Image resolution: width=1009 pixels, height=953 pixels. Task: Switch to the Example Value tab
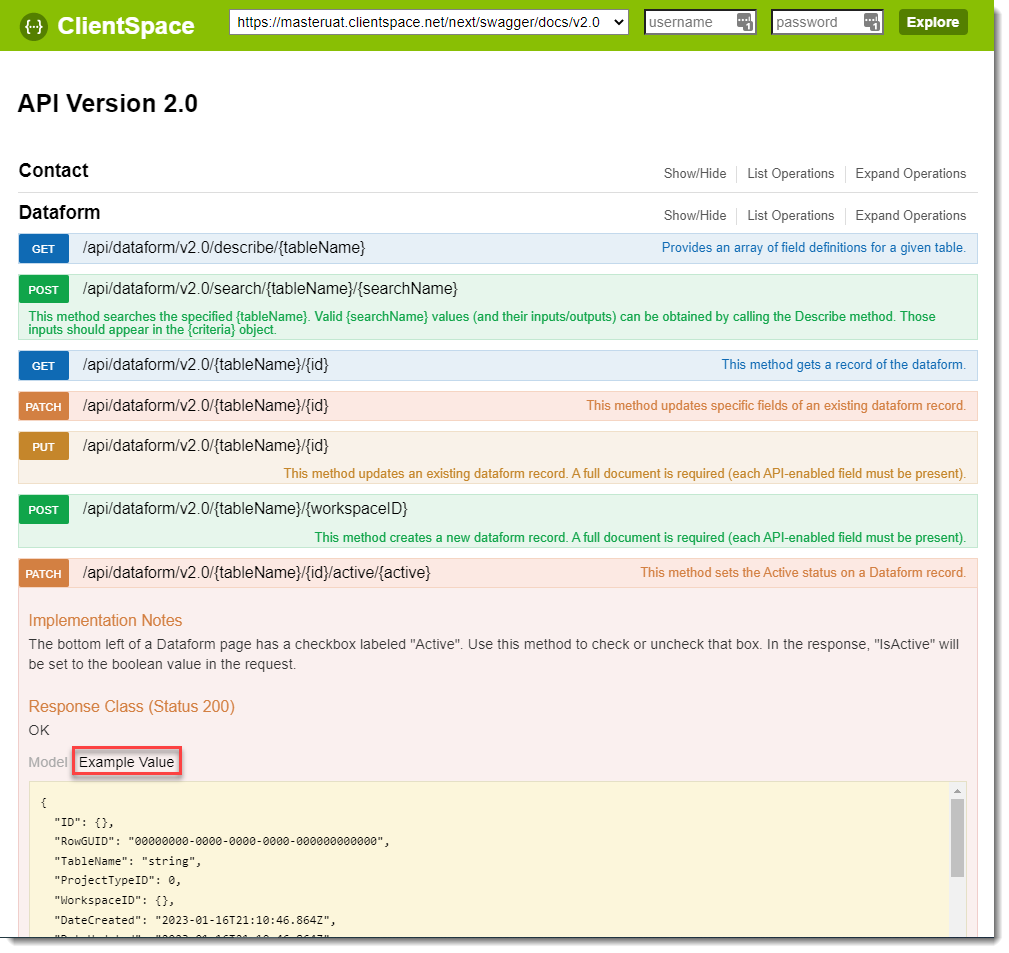click(x=127, y=763)
